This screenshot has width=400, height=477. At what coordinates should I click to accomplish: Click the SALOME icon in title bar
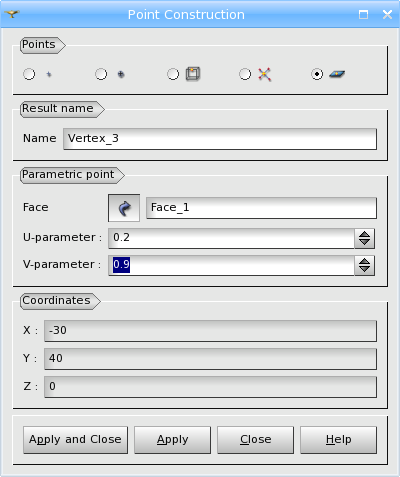coord(12,14)
